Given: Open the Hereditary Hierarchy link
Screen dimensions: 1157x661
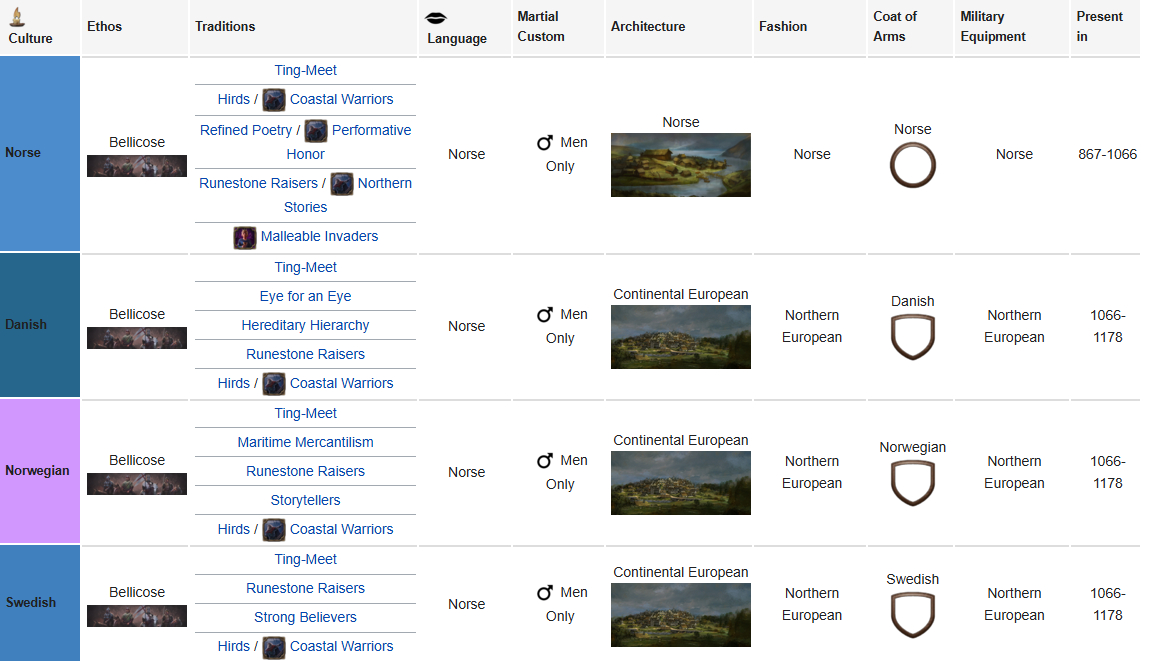Looking at the screenshot, I should pyautogui.click(x=305, y=326).
